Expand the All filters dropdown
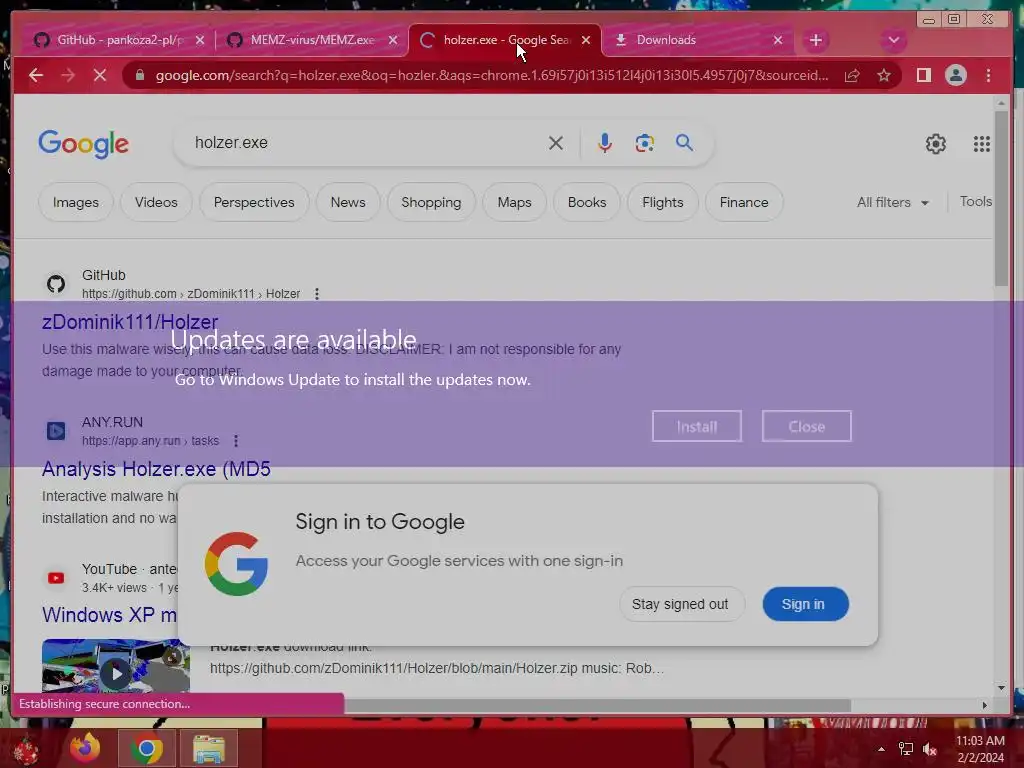 pos(893,202)
